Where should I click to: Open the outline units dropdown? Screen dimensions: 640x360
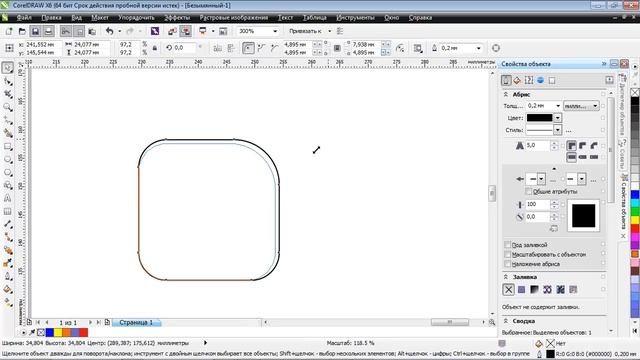[x=581, y=106]
